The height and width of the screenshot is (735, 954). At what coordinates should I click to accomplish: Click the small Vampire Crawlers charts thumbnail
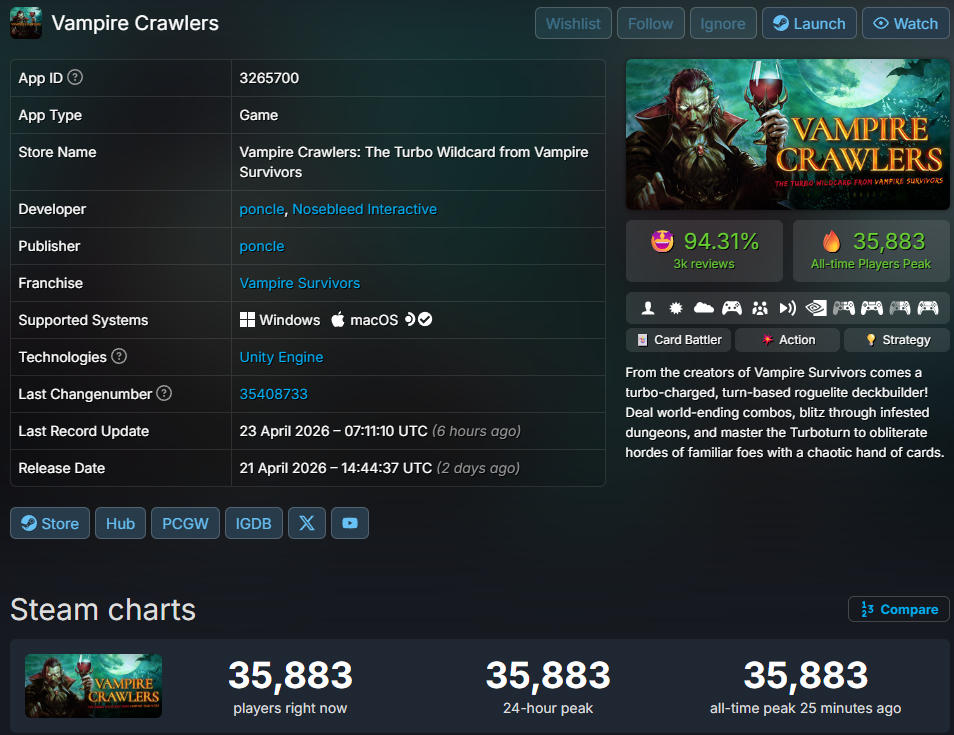coord(93,686)
